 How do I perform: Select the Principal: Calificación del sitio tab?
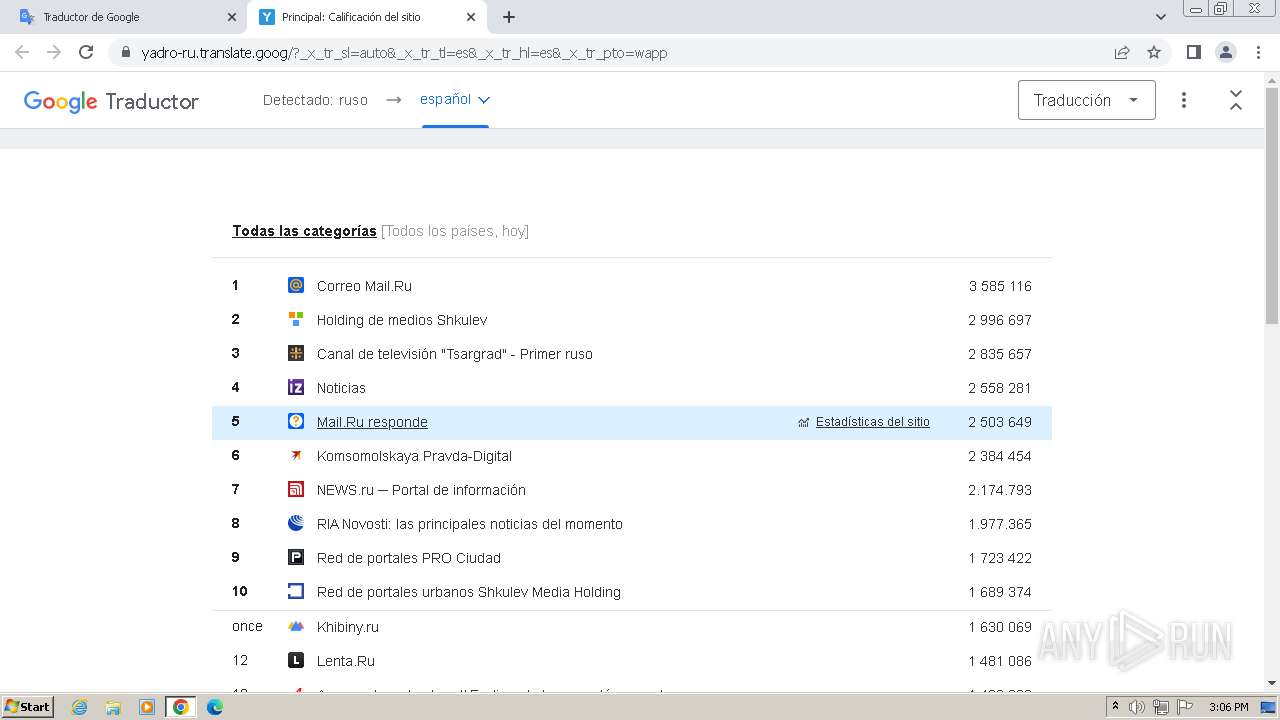pos(365,17)
